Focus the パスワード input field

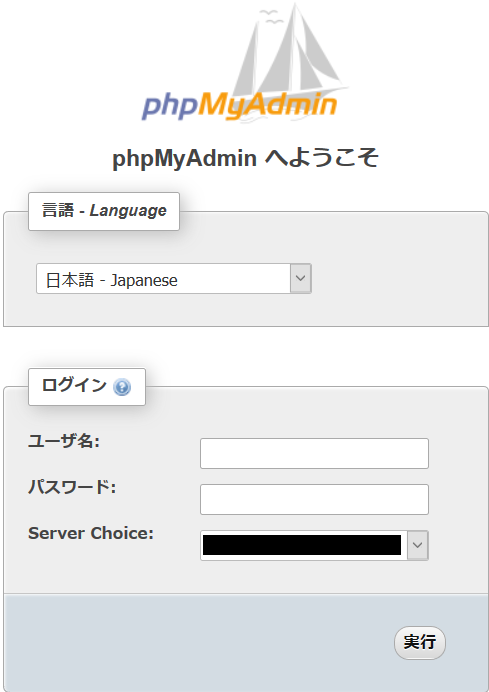click(314, 500)
